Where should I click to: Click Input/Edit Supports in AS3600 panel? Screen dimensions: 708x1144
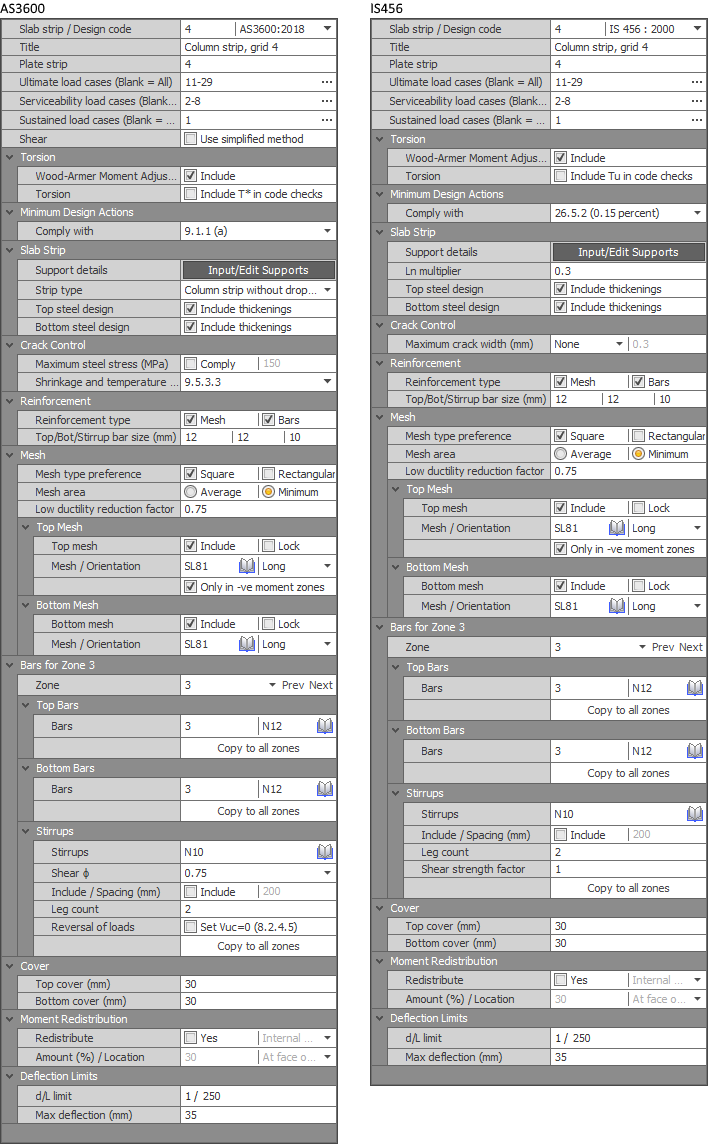[x=258, y=270]
